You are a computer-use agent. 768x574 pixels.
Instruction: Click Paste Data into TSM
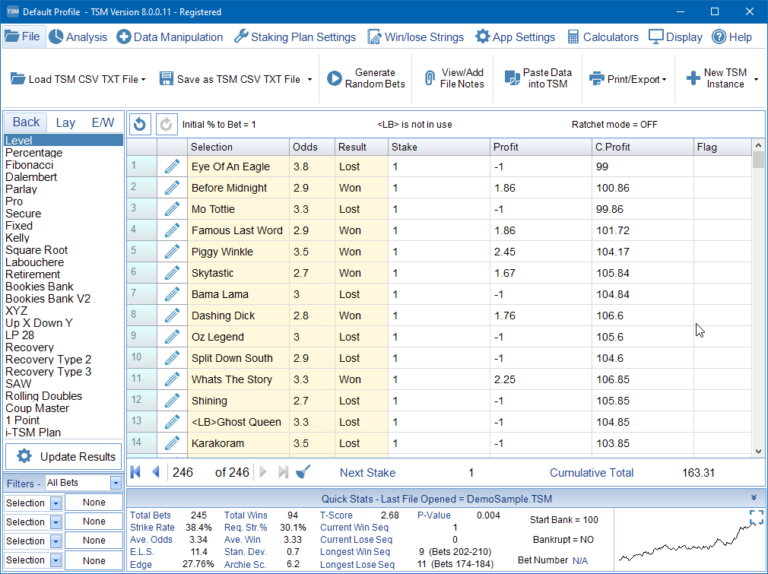click(x=539, y=78)
